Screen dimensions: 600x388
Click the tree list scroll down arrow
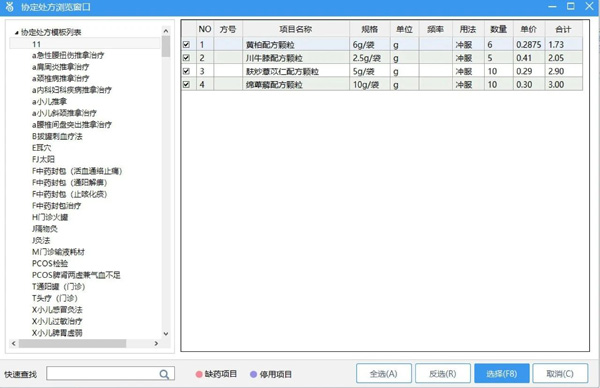pos(166,334)
